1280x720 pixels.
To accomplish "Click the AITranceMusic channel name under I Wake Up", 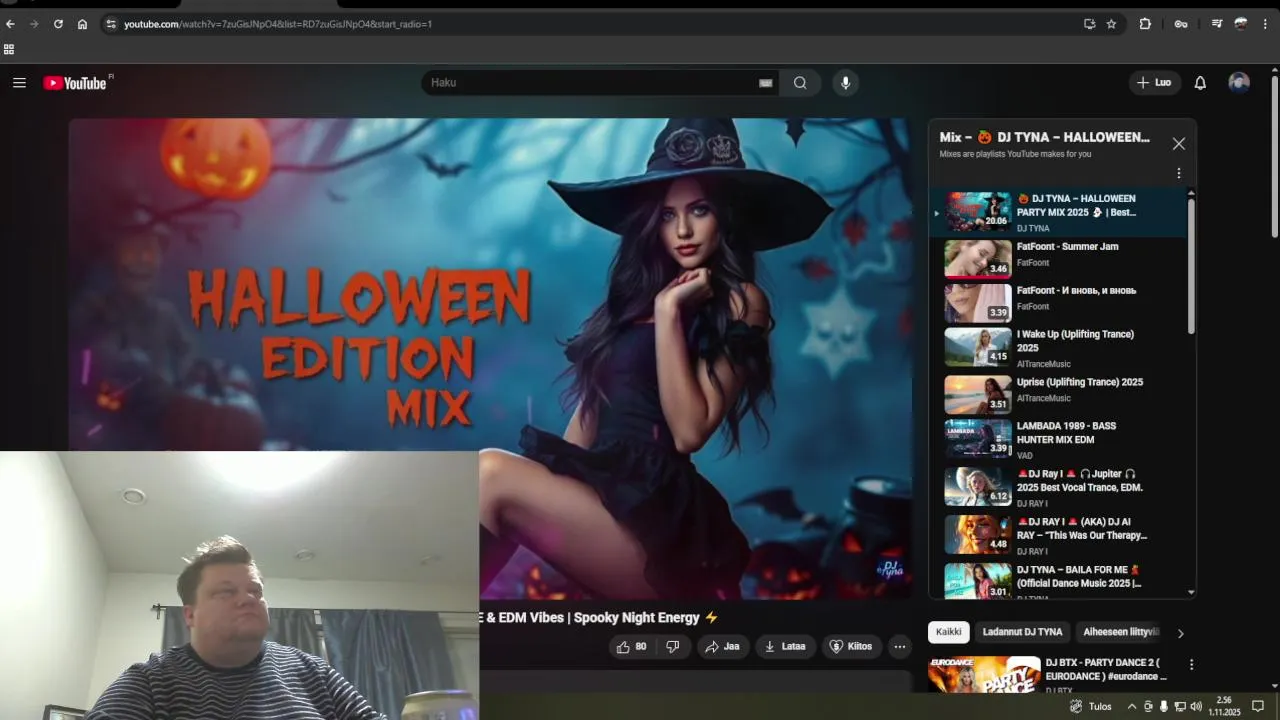I will click(x=1044, y=365).
